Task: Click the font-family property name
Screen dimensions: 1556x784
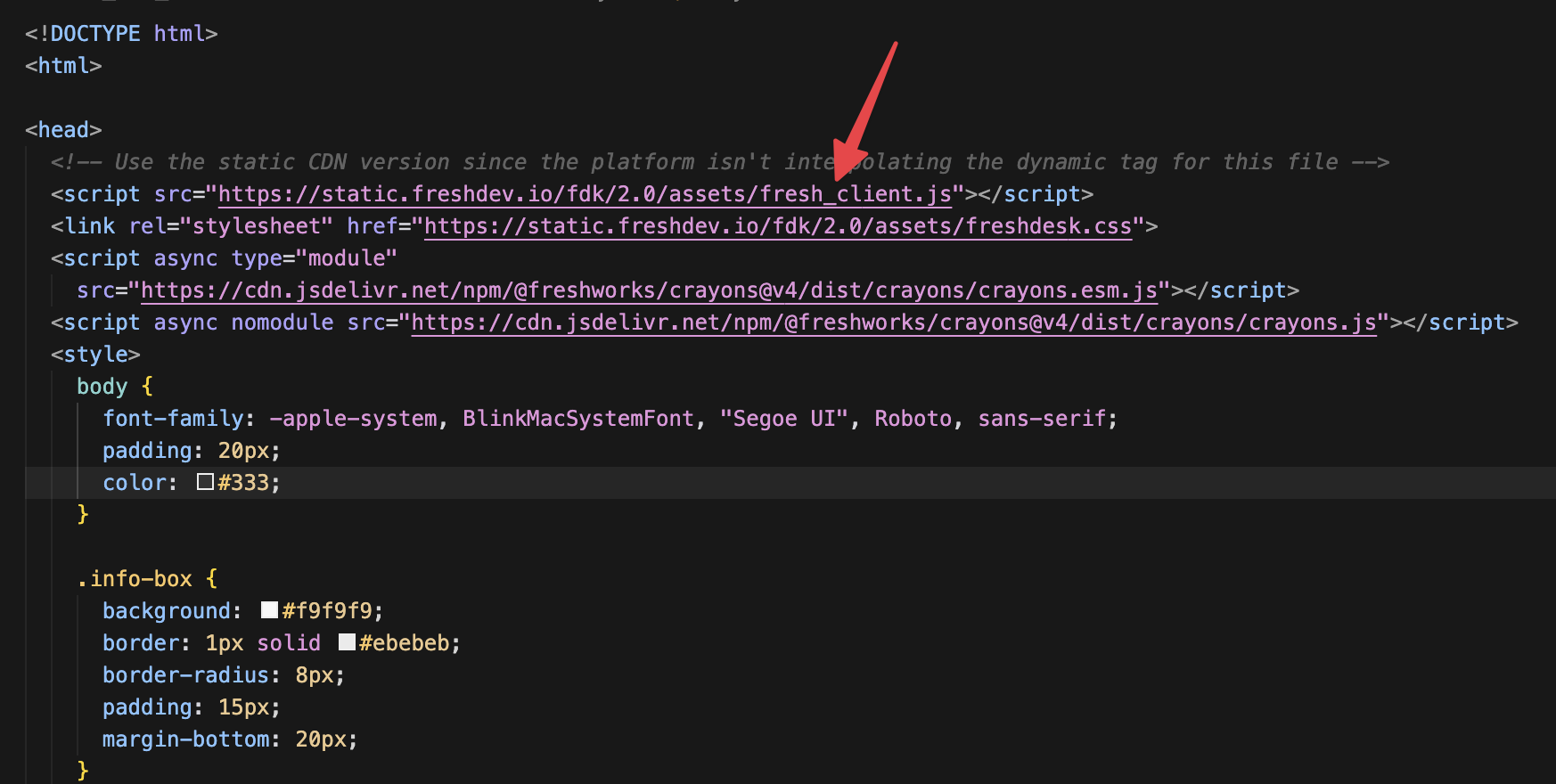Action: [173, 419]
